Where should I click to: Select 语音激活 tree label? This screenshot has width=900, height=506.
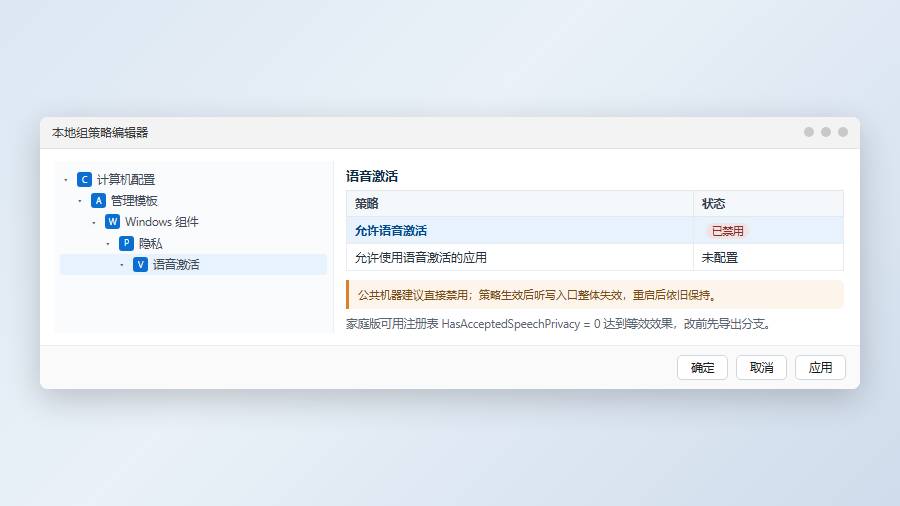(176, 264)
